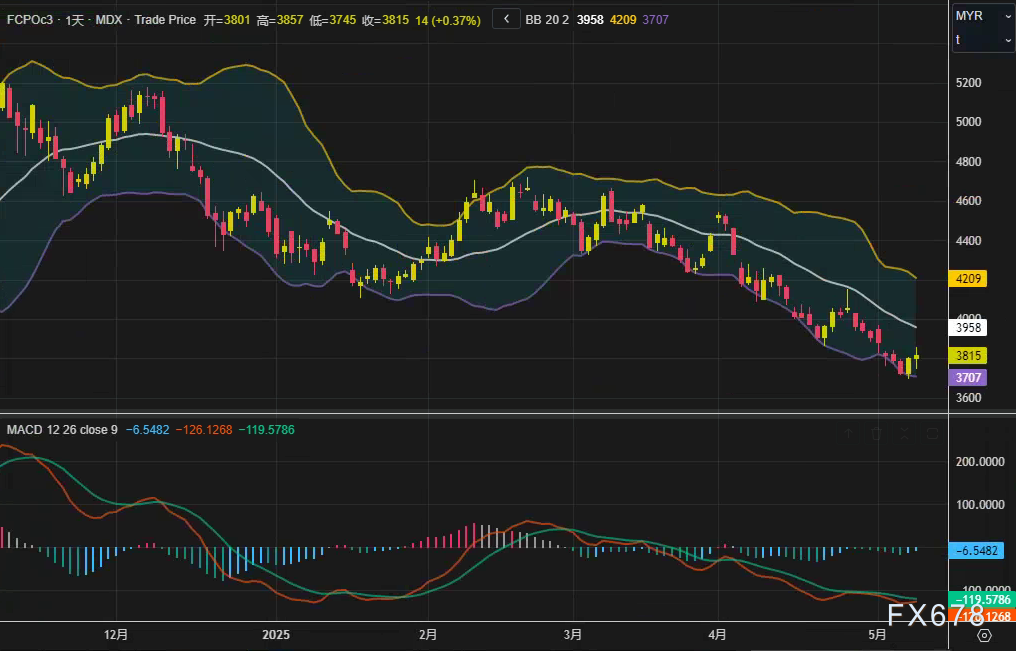Click the purple 3707 lower band price tag
Image resolution: width=1016 pixels, height=651 pixels.
[x=968, y=378]
